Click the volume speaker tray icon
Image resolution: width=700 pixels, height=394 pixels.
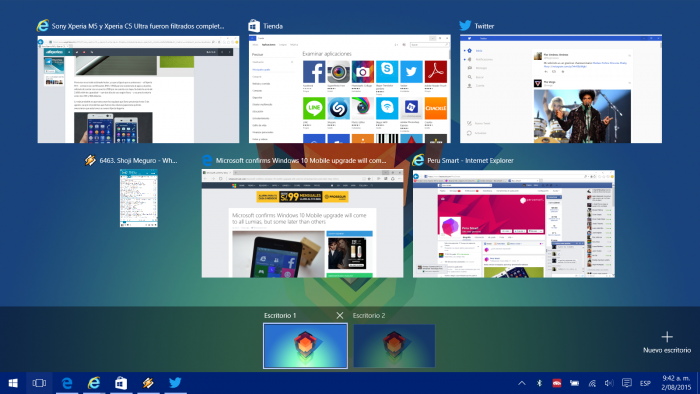click(609, 383)
